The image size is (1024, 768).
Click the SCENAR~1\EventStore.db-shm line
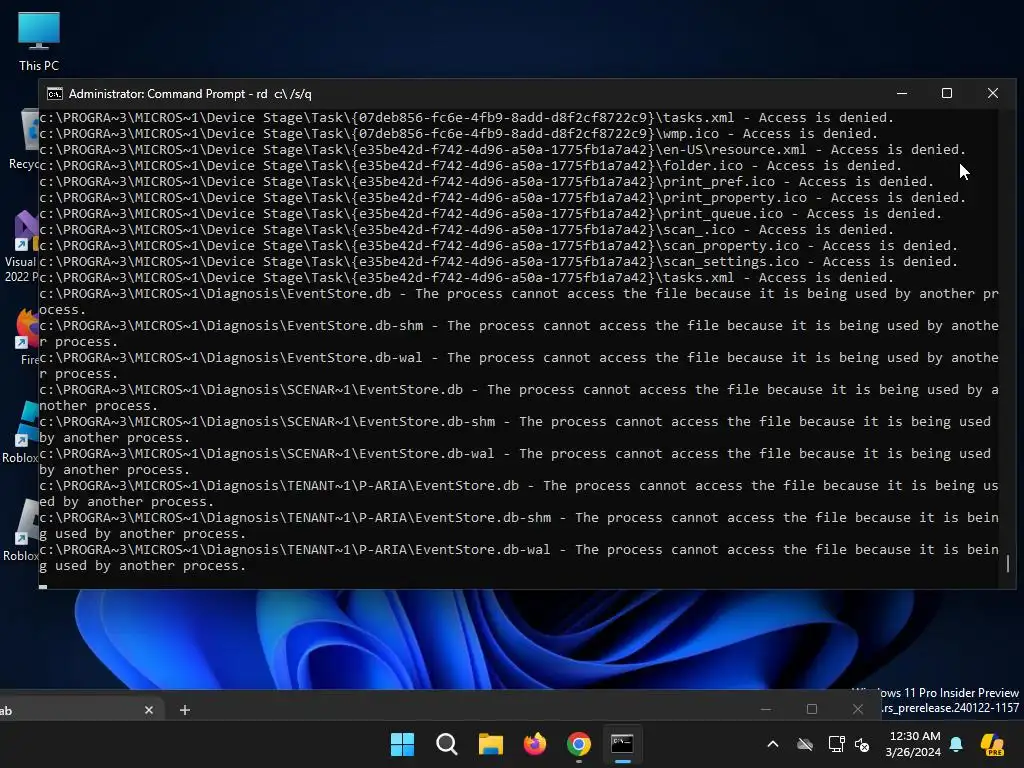coord(515,430)
